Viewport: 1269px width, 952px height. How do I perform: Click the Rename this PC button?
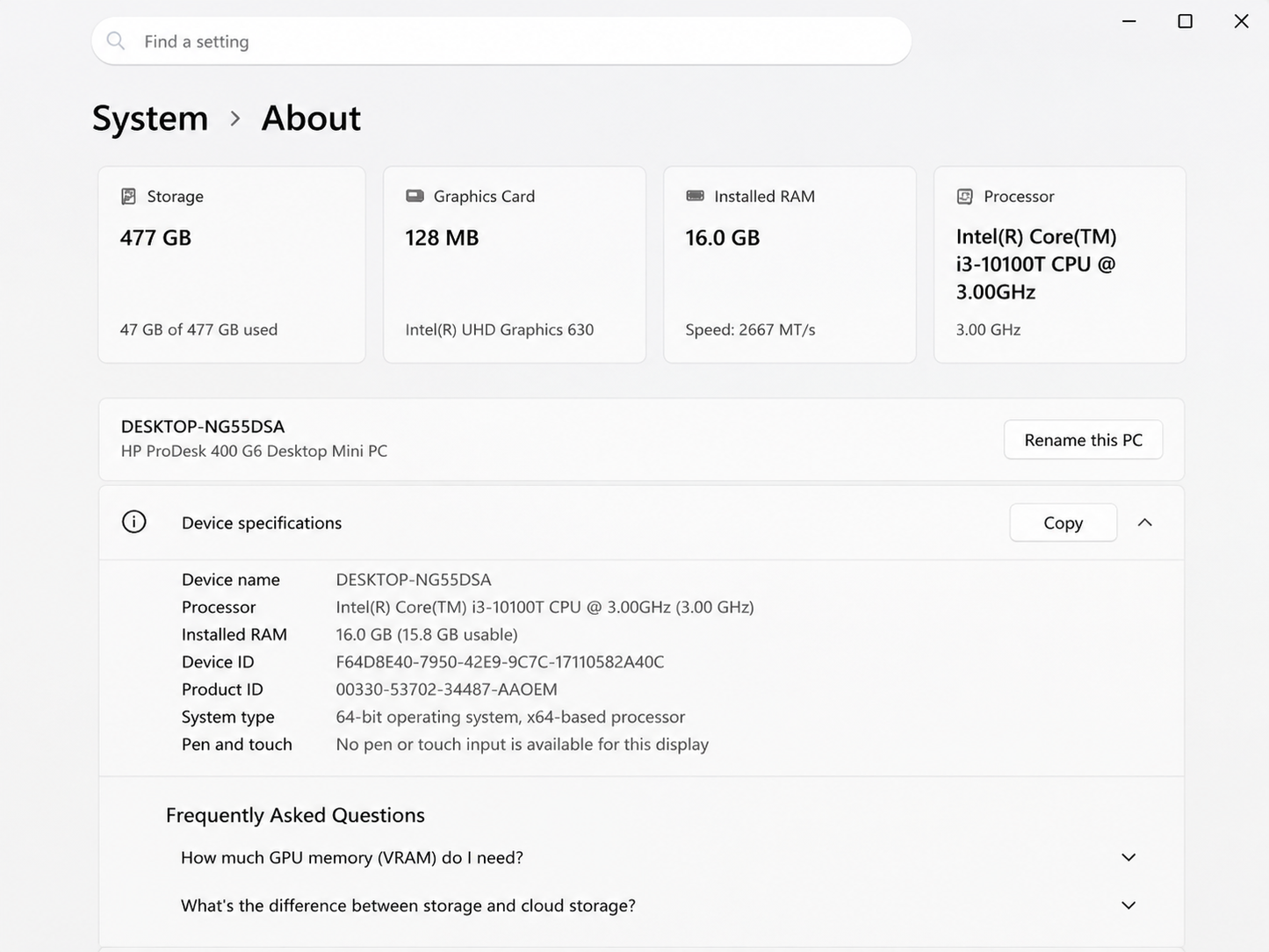tap(1083, 439)
